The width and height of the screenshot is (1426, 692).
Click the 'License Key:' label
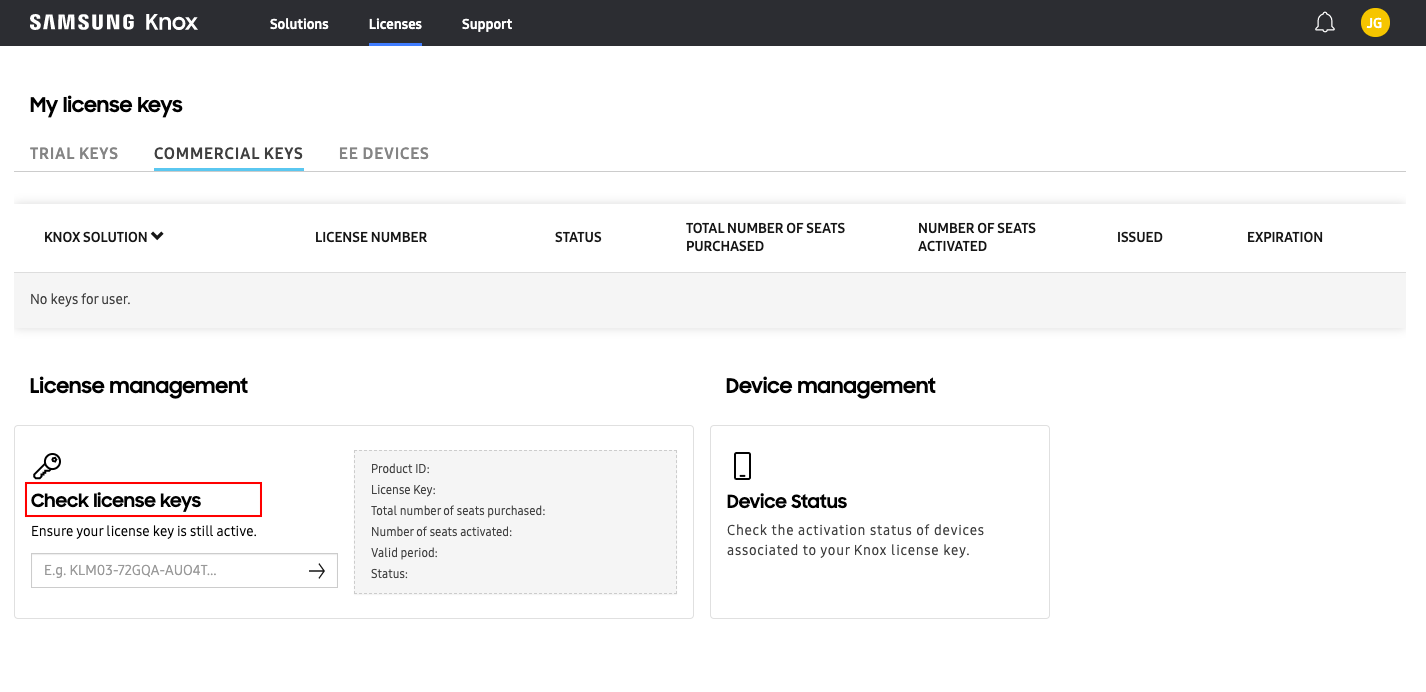point(403,489)
